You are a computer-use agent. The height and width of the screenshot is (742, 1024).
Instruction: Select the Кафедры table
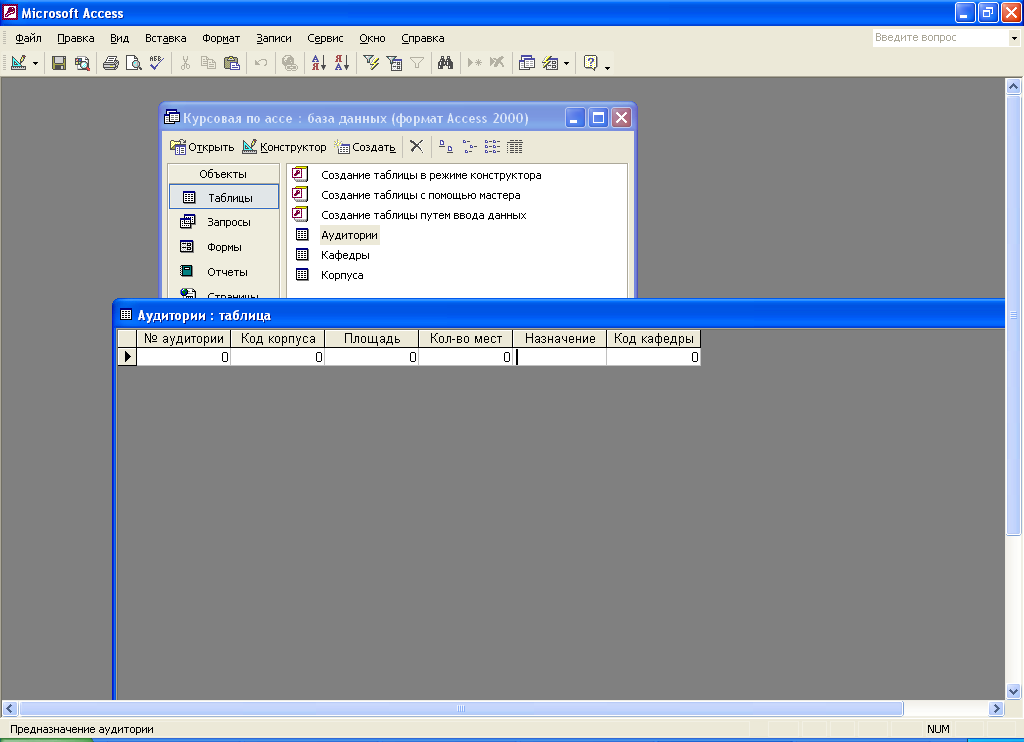(x=345, y=255)
